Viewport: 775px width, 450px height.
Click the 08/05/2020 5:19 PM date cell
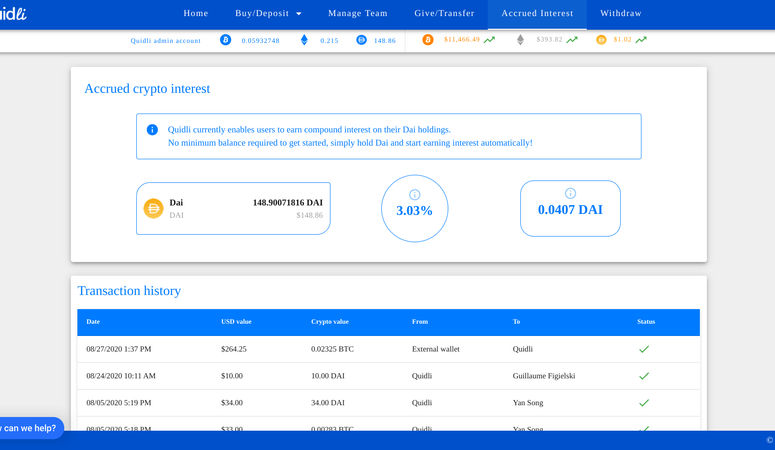(x=119, y=403)
